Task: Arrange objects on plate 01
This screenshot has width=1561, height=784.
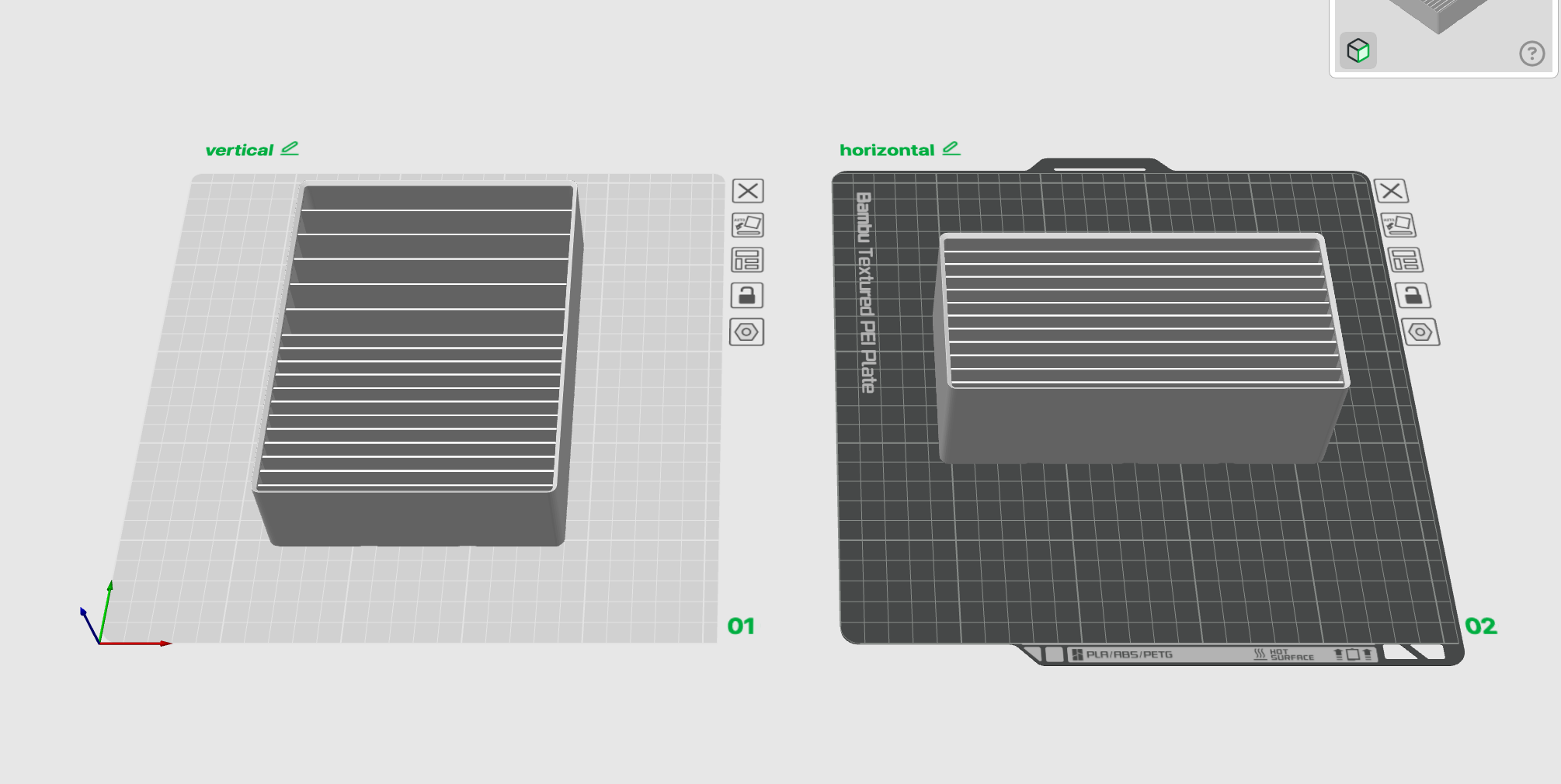Action: [x=747, y=260]
